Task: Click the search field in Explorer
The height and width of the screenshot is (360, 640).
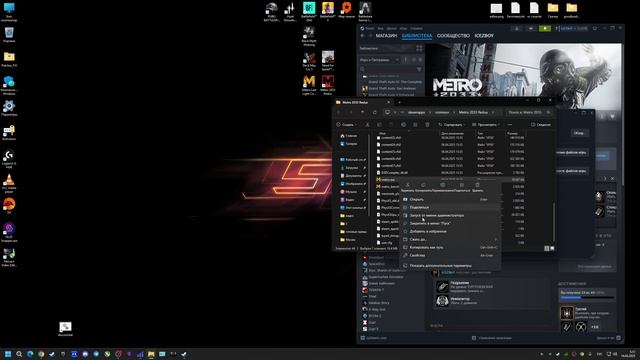Action: coord(529,112)
